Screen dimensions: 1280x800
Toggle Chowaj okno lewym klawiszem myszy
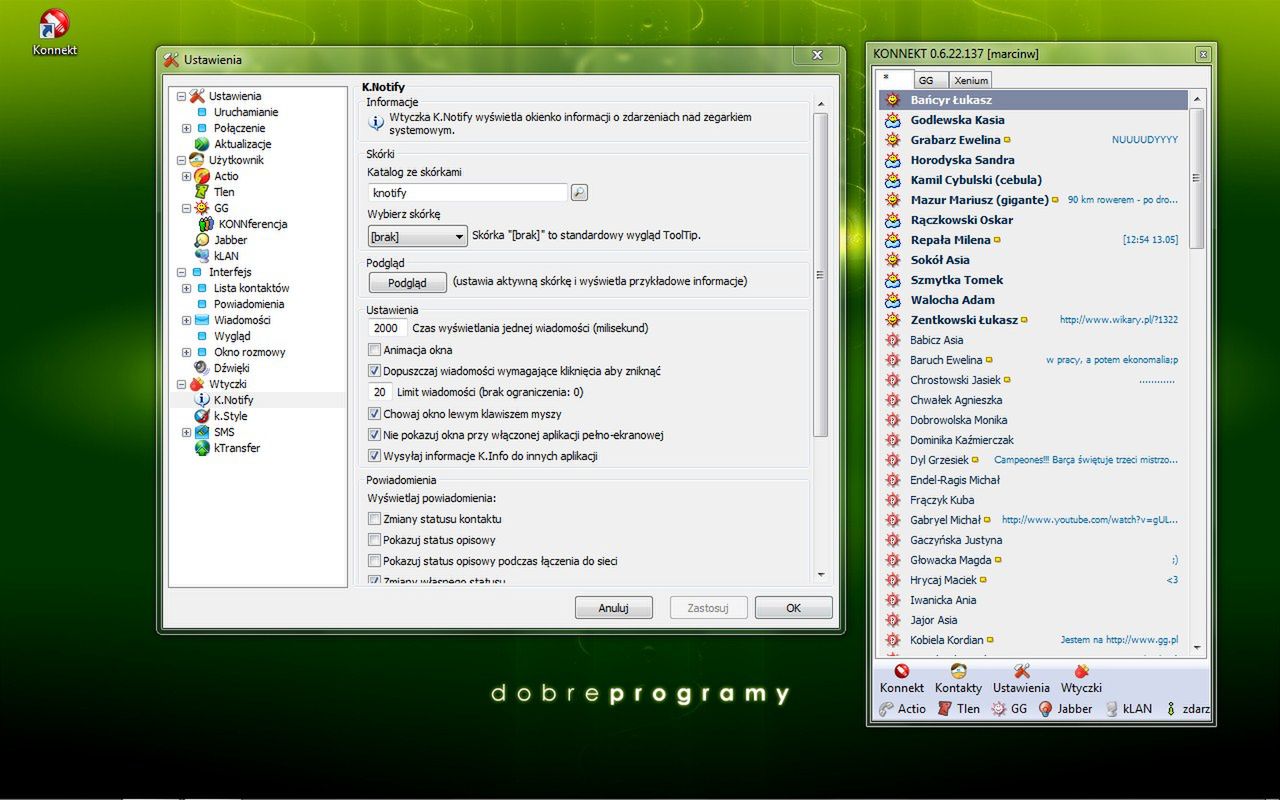click(x=374, y=414)
